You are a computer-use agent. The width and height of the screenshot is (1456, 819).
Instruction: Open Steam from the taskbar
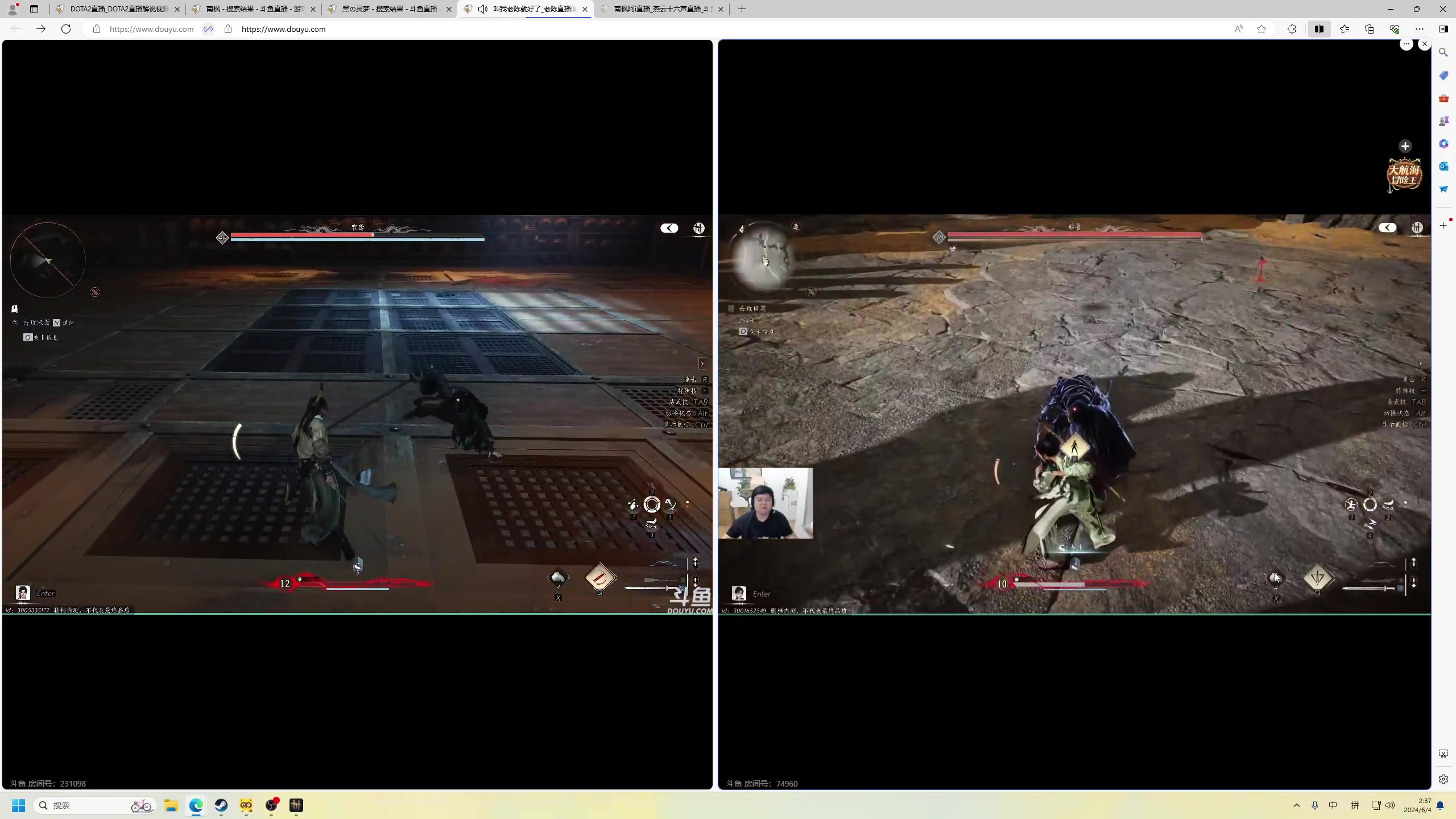[x=221, y=805]
